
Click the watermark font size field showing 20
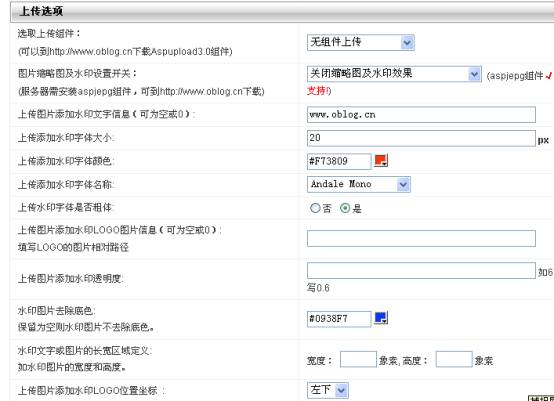tap(421, 138)
